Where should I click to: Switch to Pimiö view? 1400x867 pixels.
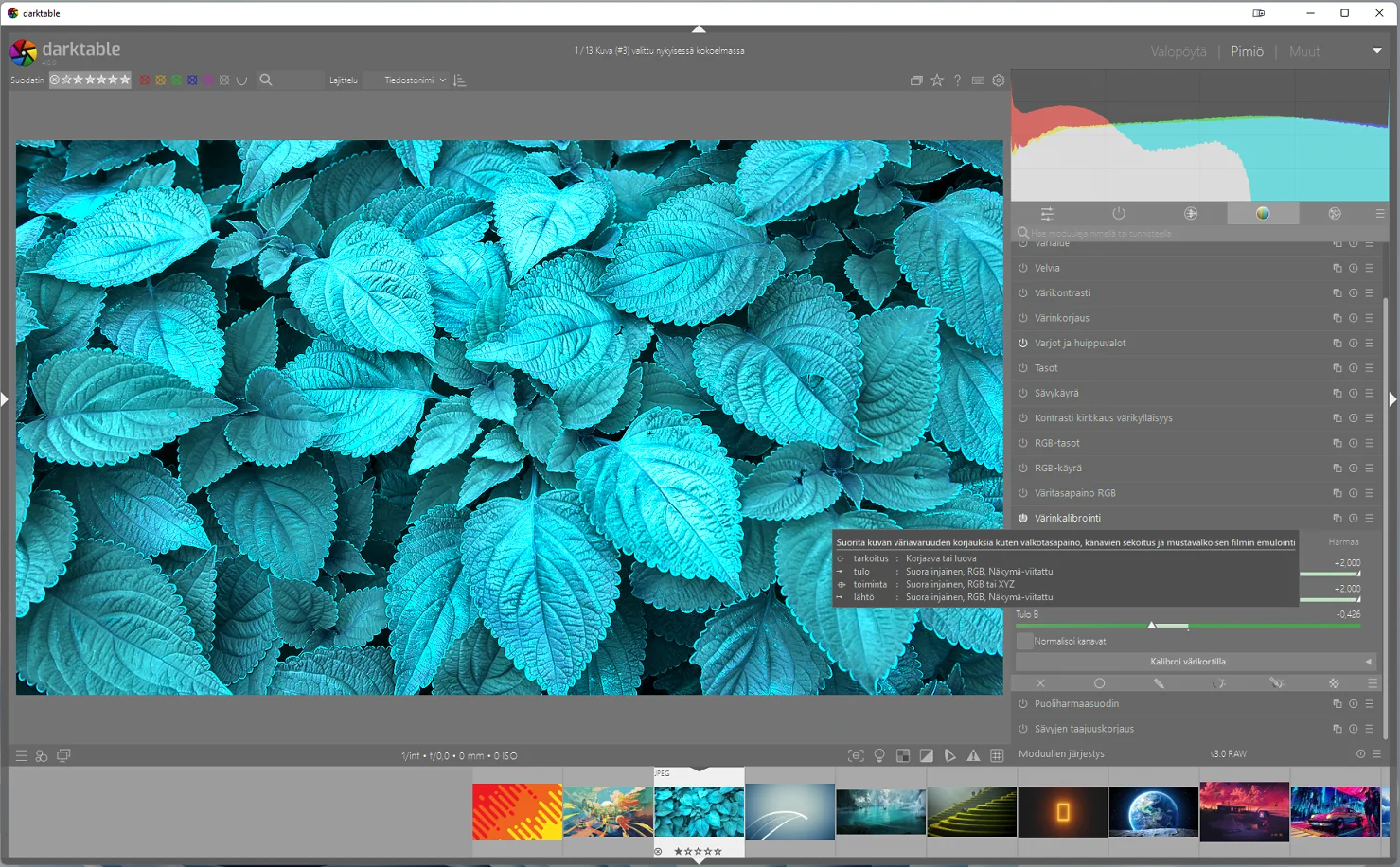(1247, 52)
